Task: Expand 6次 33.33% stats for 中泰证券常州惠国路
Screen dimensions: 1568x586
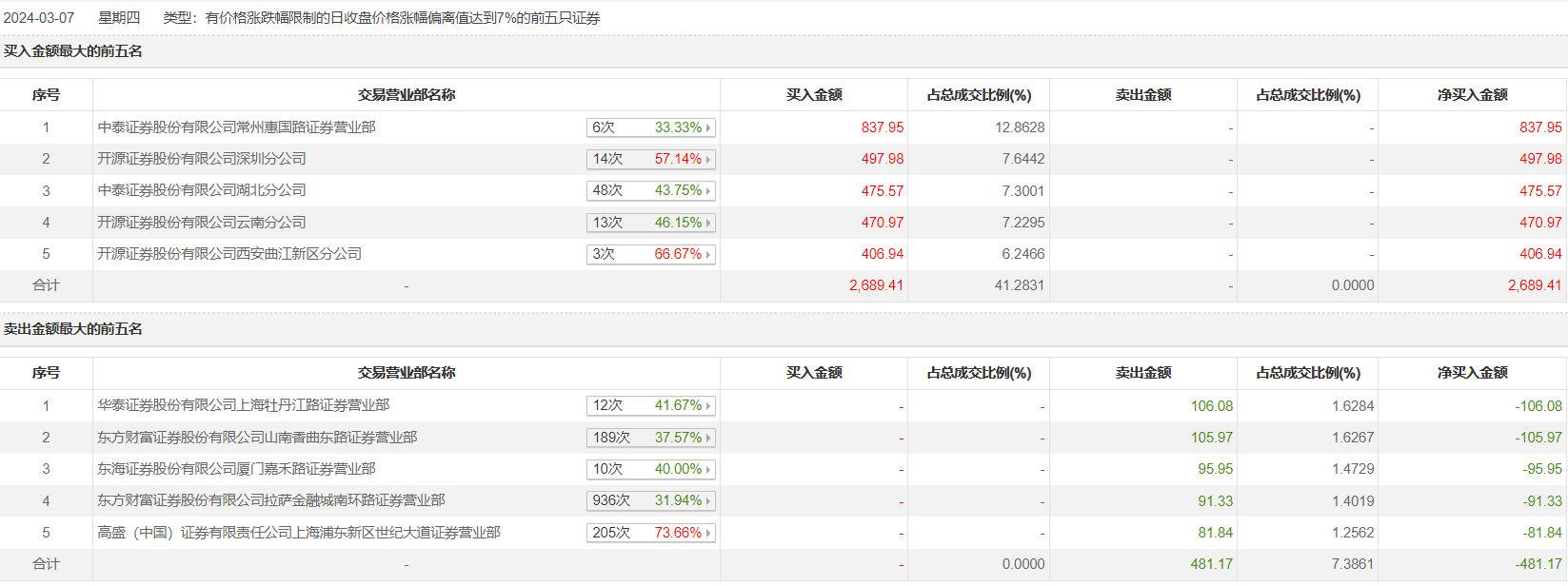Action: coord(650,127)
